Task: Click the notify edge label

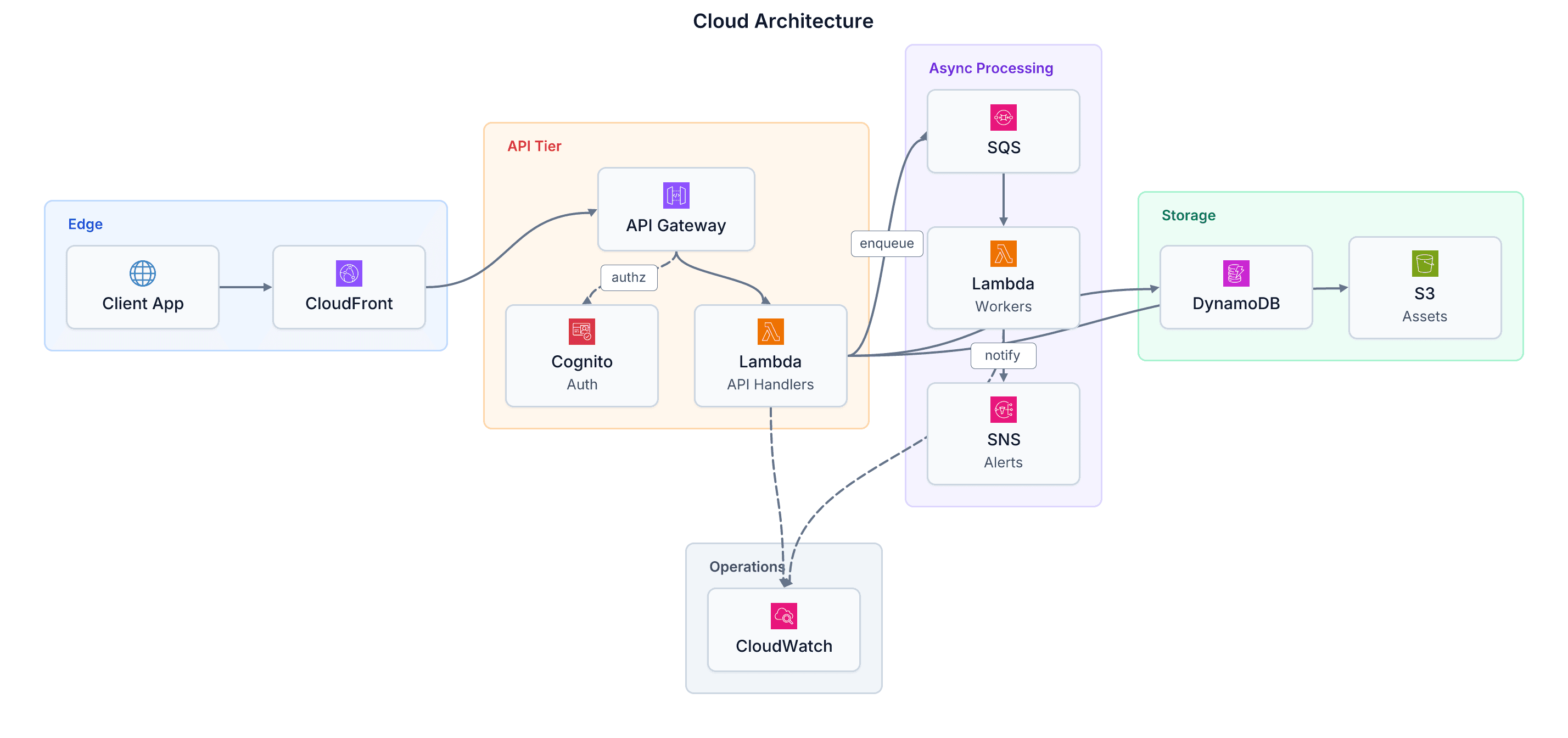Action: 1002,356
